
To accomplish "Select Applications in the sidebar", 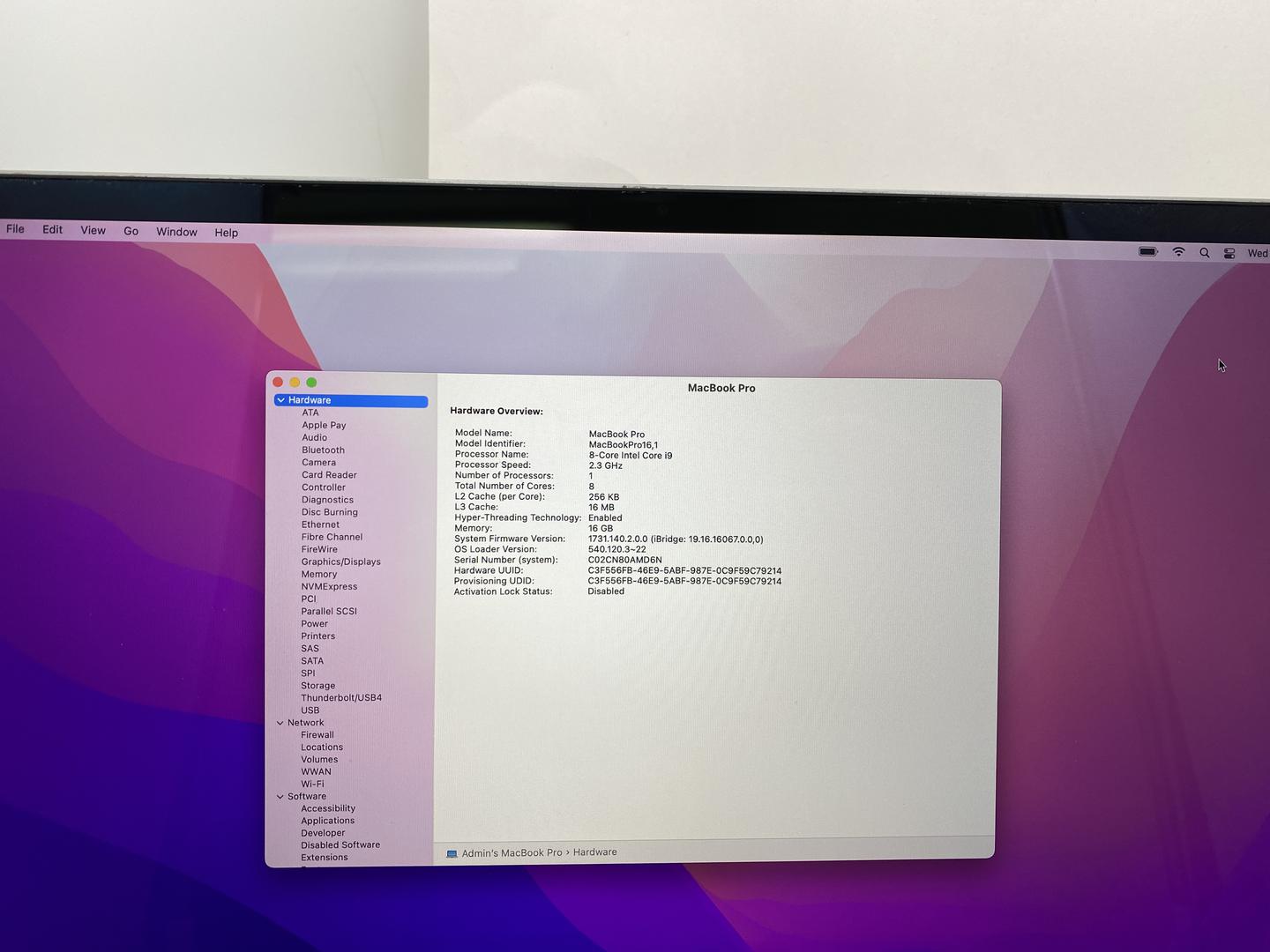I will tap(327, 821).
